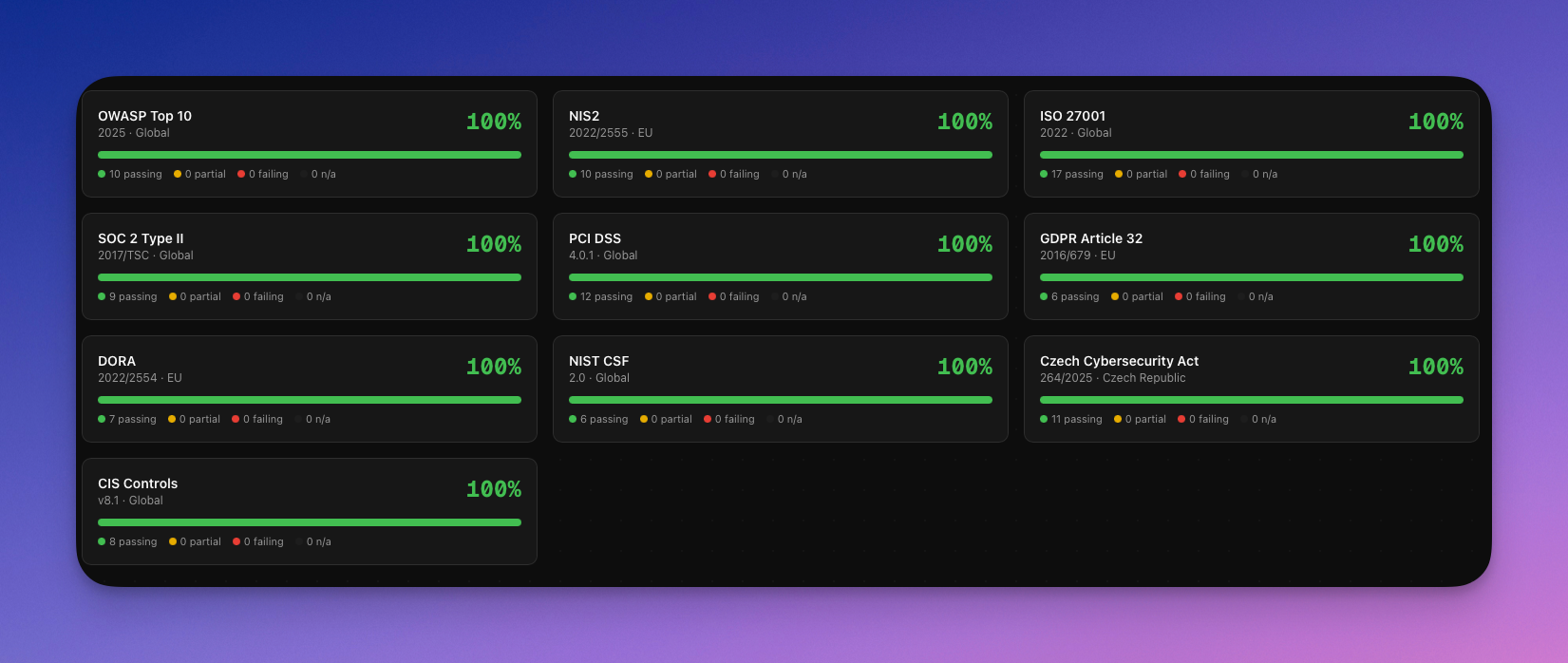Open the OWASP Top 10 card title
This screenshot has width=1568, height=663.
(144, 116)
